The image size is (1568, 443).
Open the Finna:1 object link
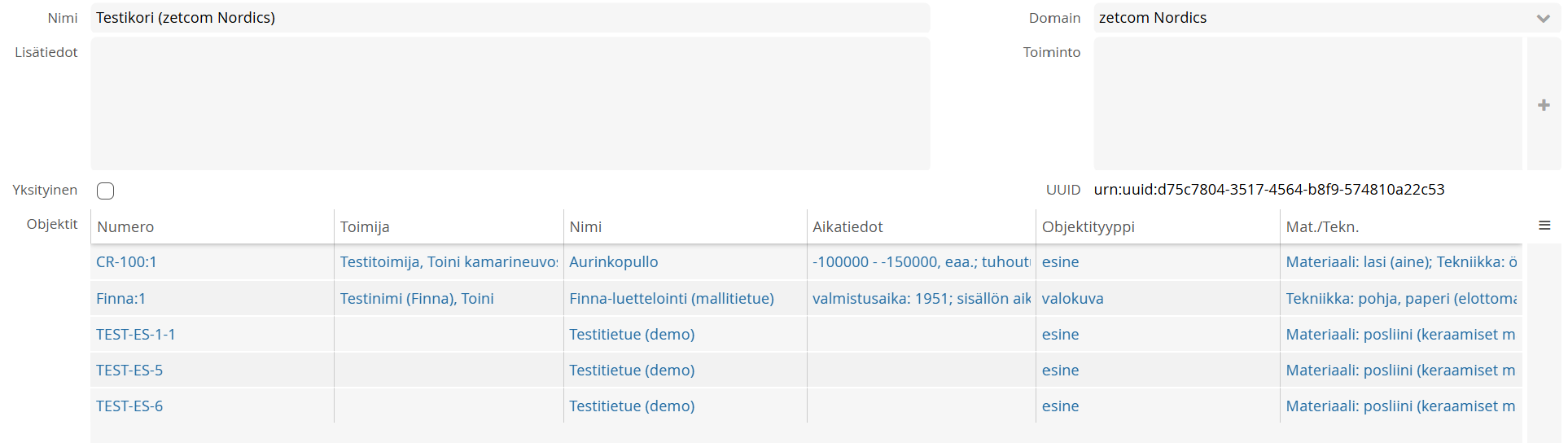coord(120,299)
